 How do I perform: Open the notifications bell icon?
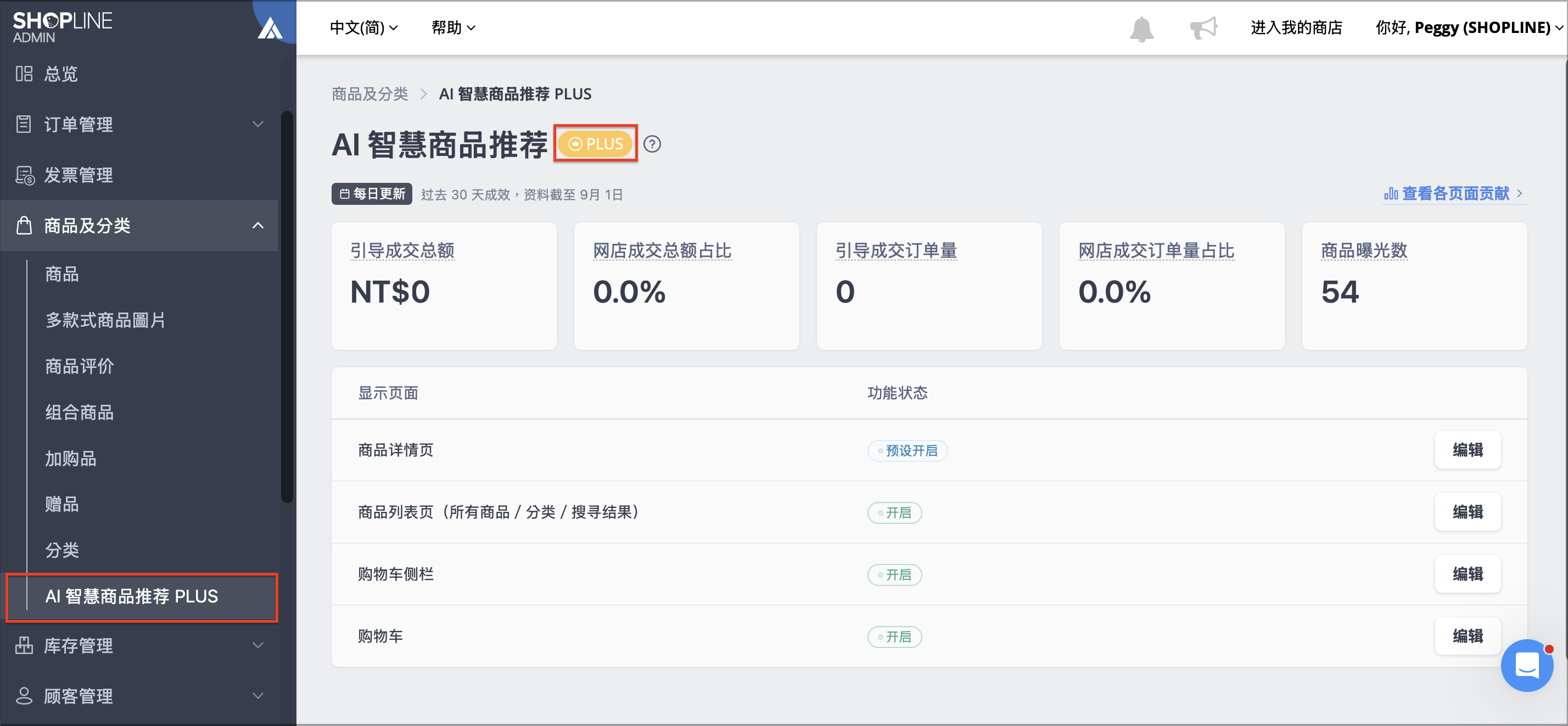click(1141, 29)
